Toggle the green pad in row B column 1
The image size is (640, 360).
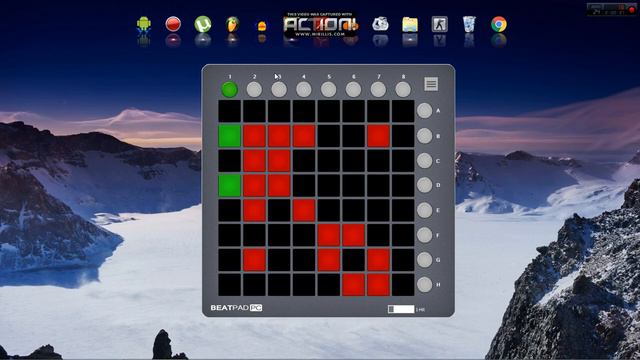point(229,136)
